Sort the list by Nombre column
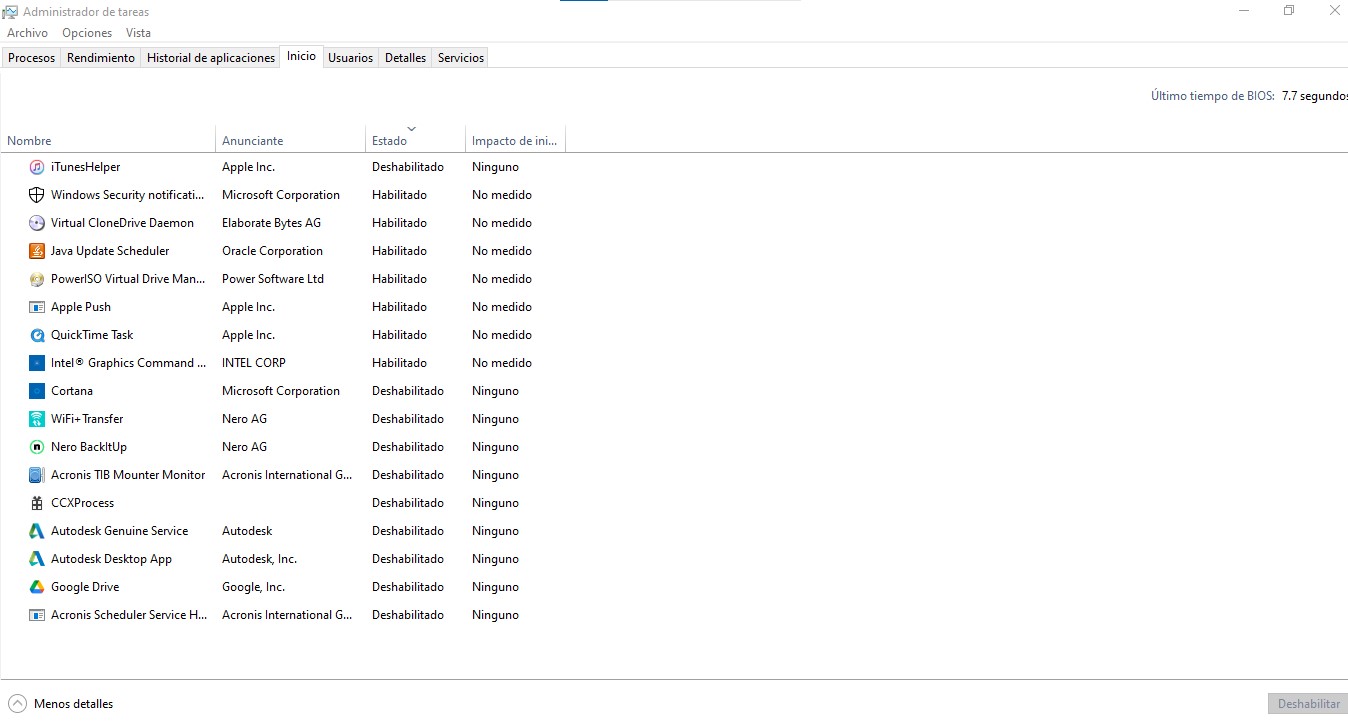 [x=108, y=140]
